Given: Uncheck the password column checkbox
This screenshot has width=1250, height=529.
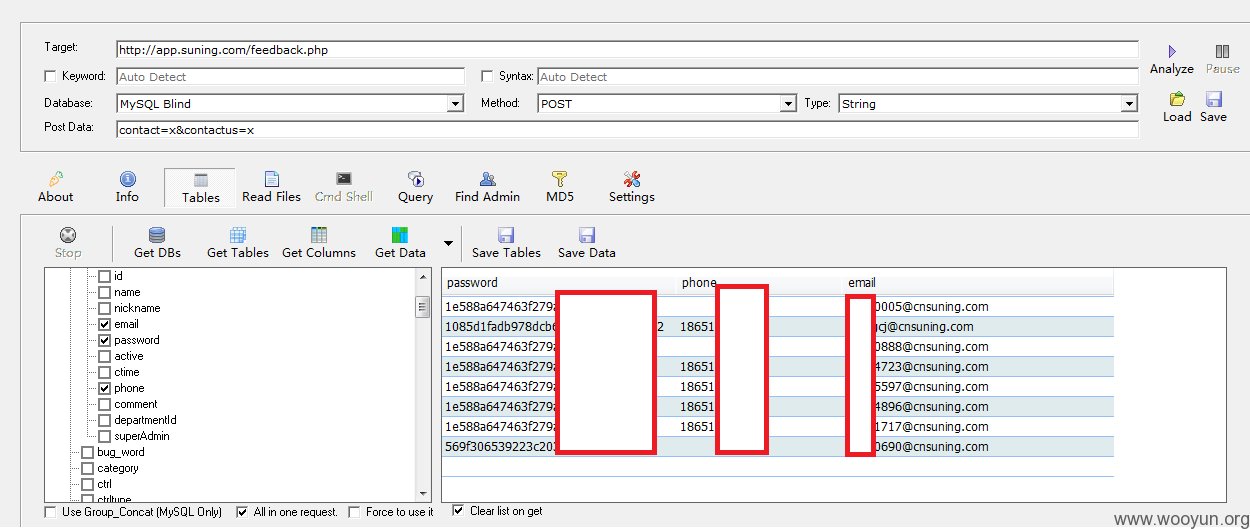Looking at the screenshot, I should point(104,340).
